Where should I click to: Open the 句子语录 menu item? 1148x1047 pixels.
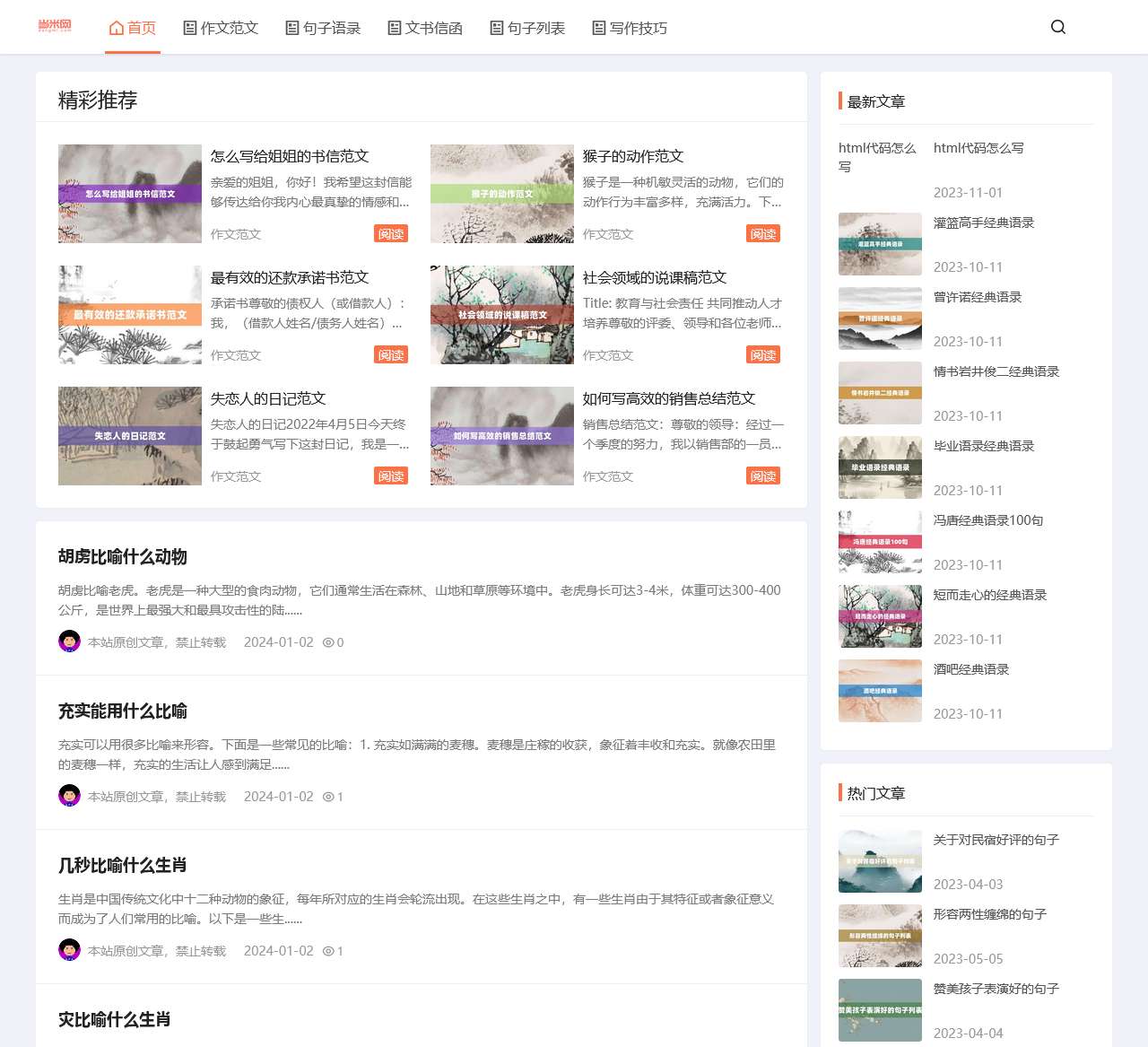coord(323,28)
